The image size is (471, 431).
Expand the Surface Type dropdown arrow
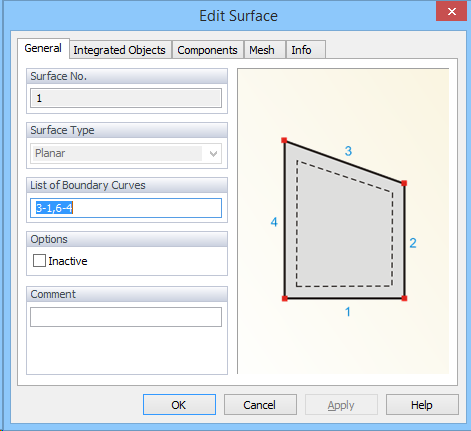(x=213, y=154)
